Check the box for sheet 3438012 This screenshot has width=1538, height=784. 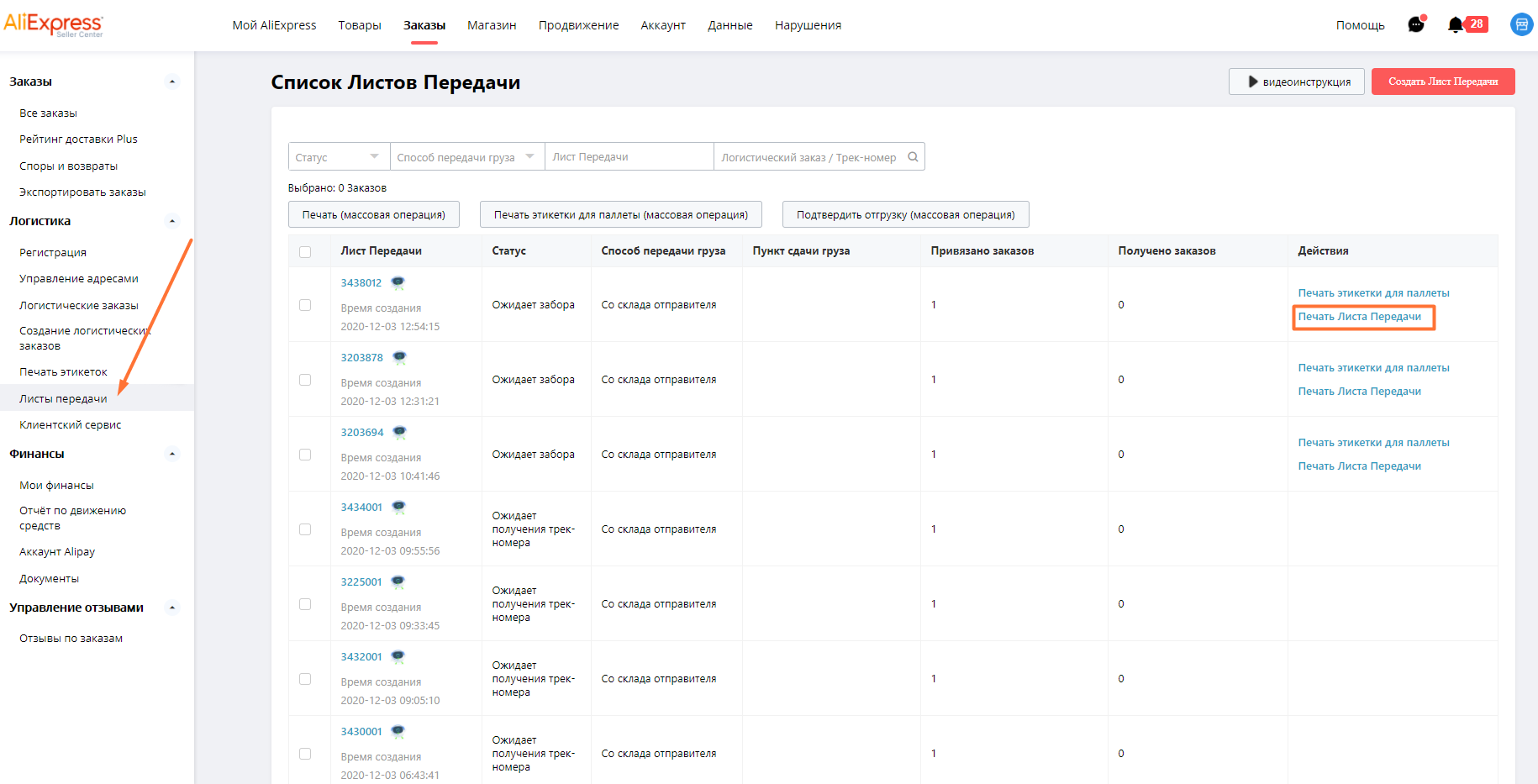point(305,305)
